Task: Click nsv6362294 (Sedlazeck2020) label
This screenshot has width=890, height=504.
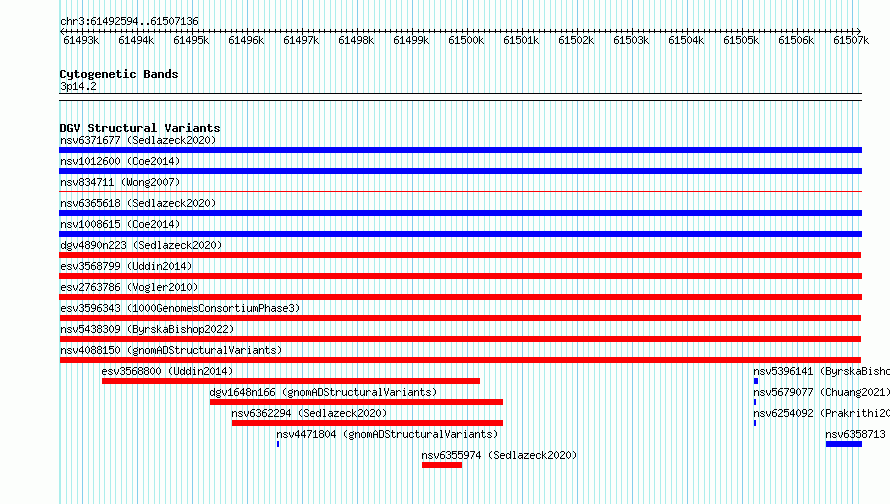Action: coord(309,413)
